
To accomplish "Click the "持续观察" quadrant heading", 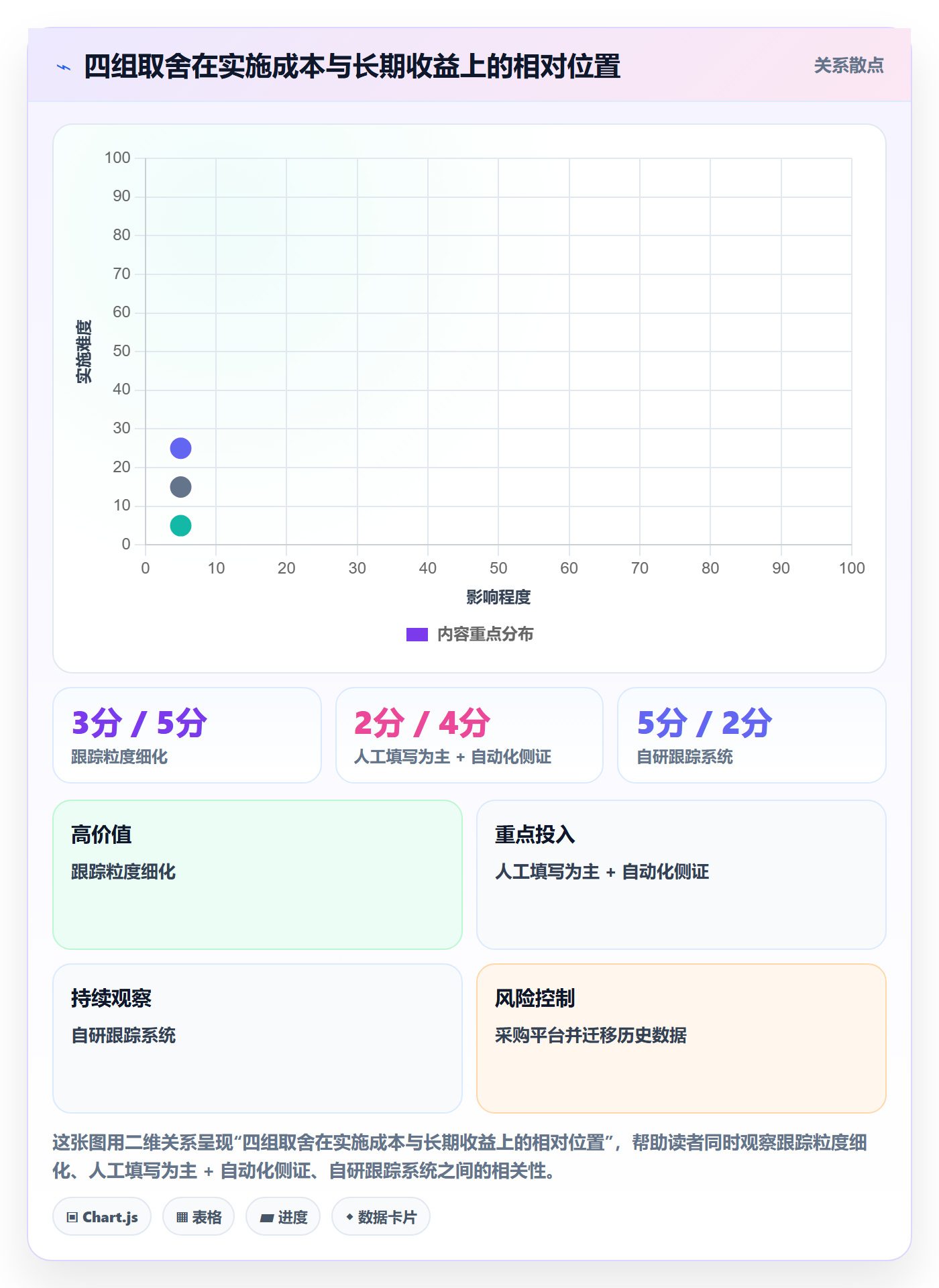I will point(111,998).
